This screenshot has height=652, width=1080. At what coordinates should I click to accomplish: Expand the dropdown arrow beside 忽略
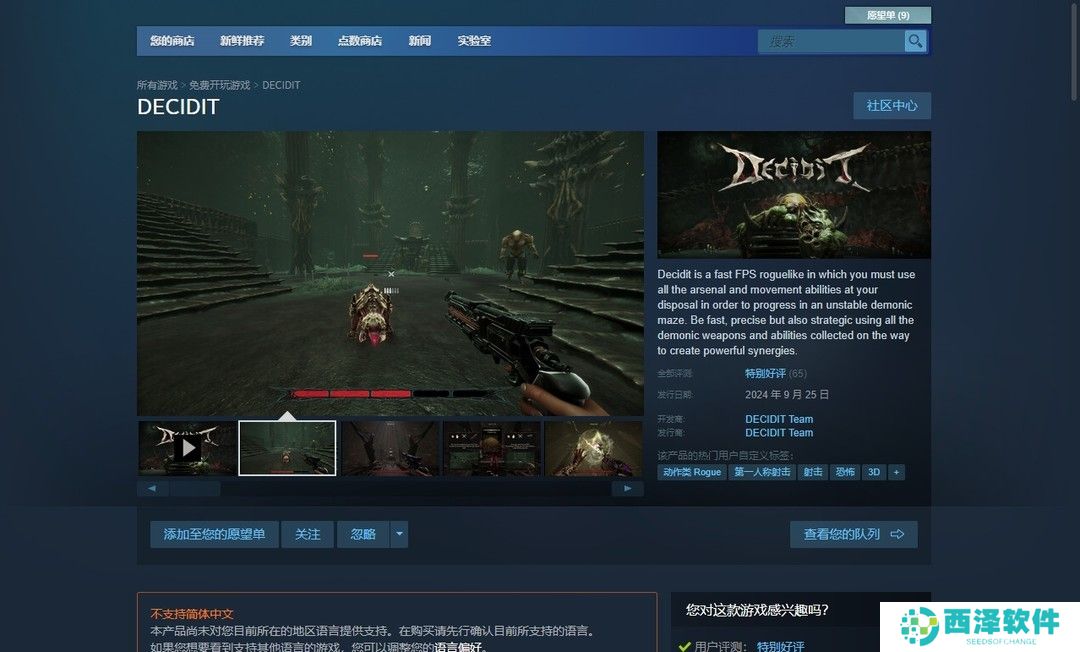[x=400, y=534]
